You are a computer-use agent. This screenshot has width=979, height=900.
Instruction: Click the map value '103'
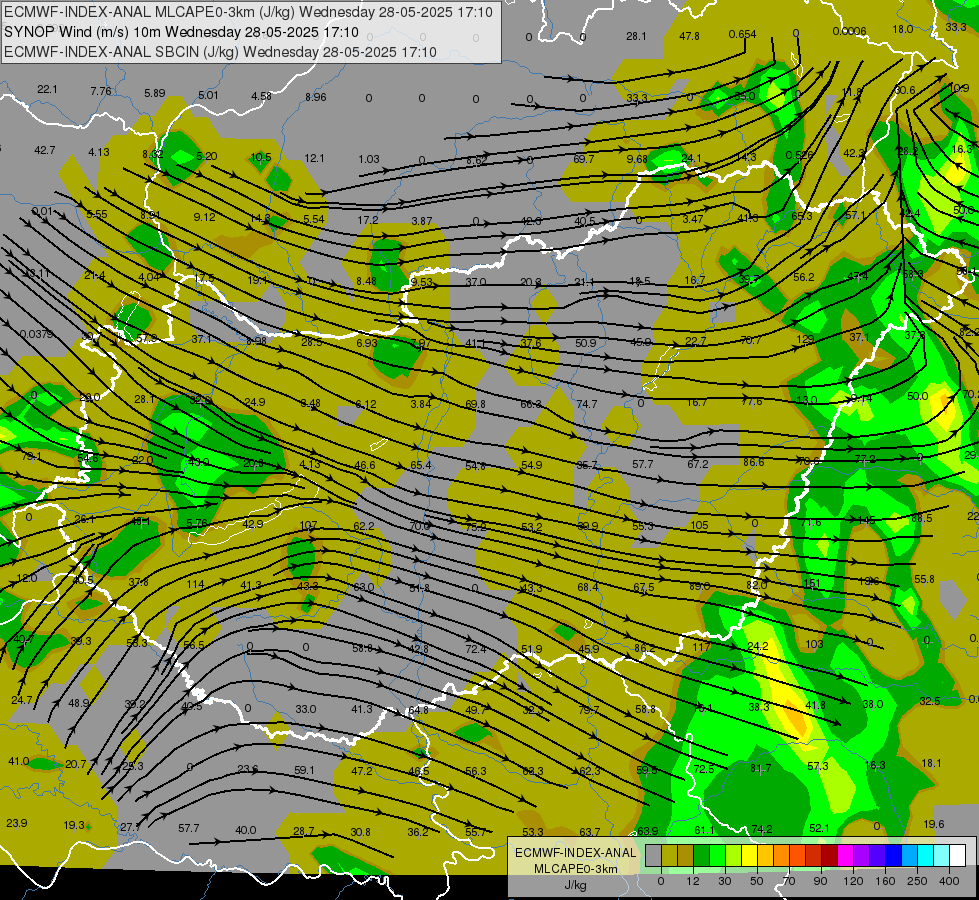coord(814,644)
